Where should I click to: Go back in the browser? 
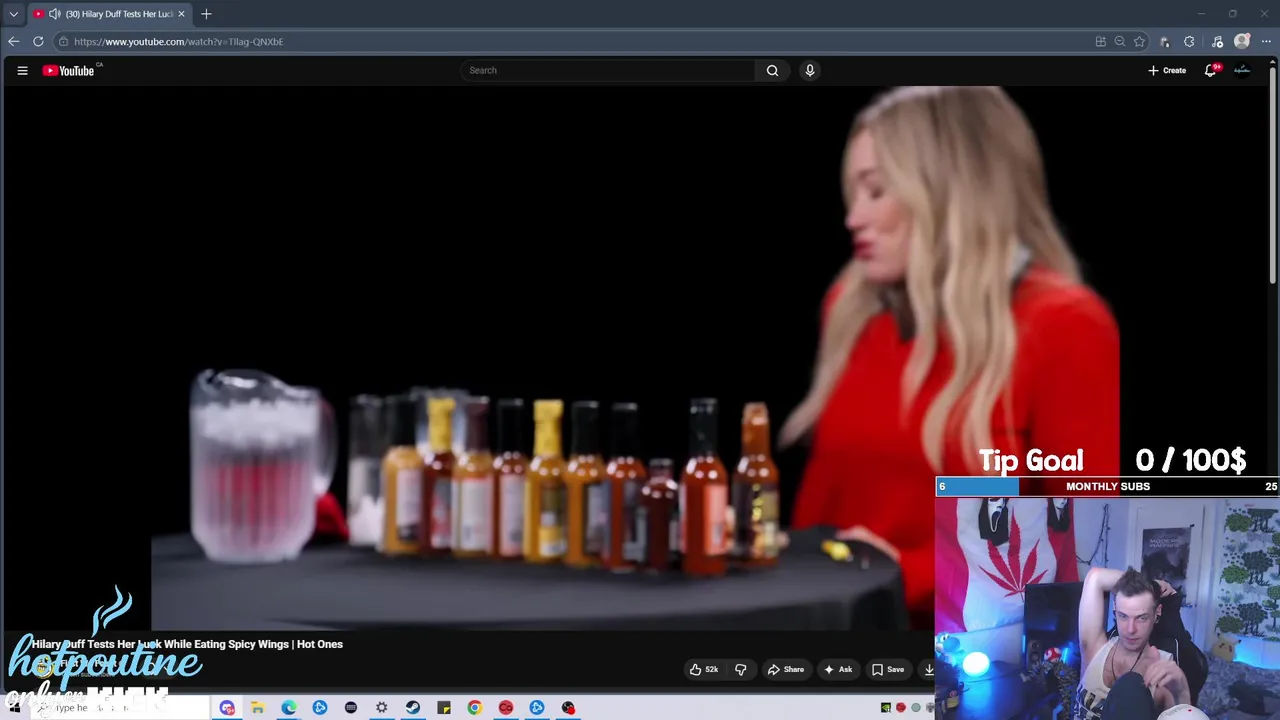point(13,41)
